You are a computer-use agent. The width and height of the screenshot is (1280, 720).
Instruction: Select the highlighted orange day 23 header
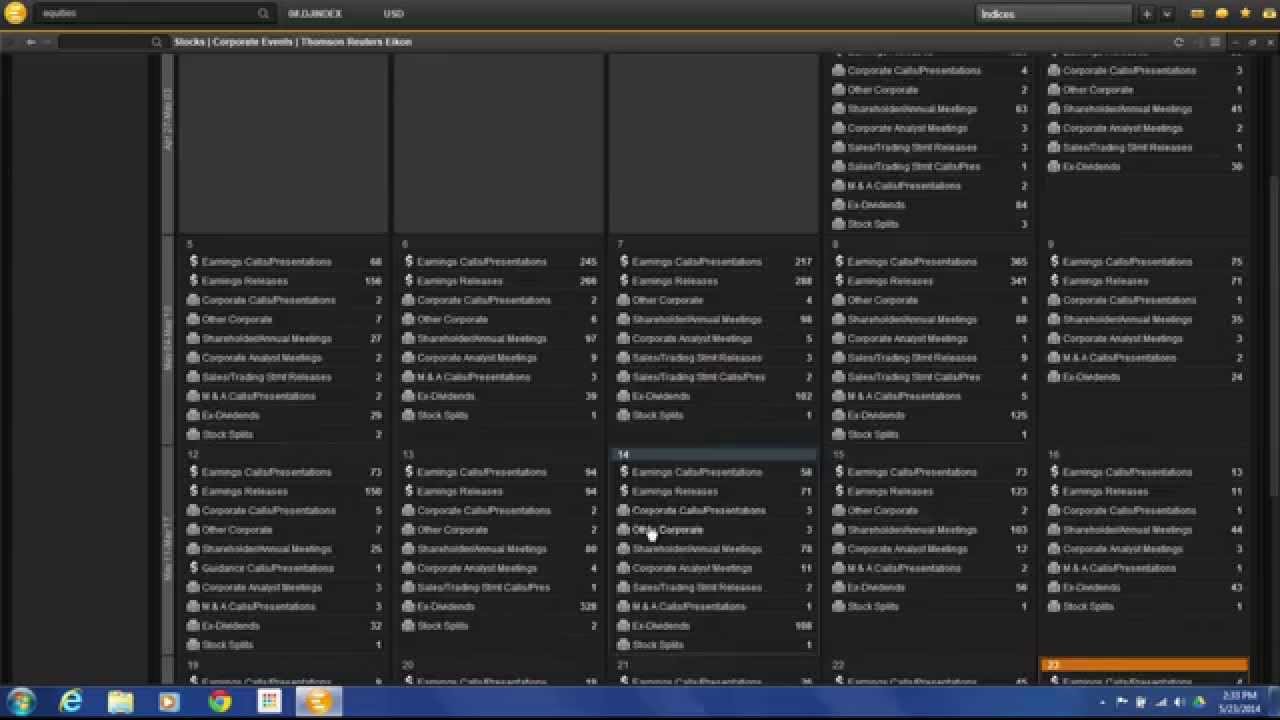point(1144,664)
